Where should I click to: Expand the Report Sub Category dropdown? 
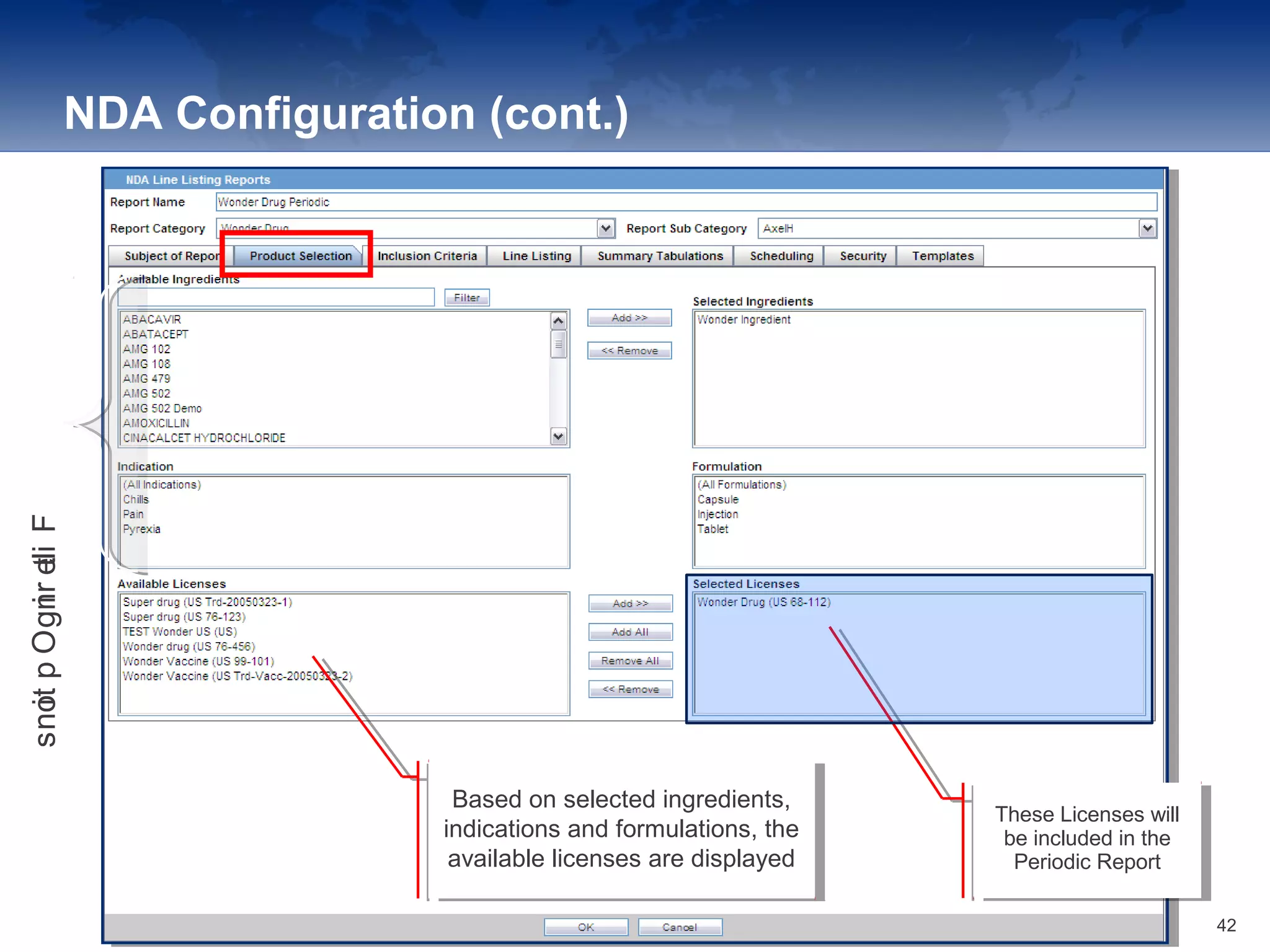click(x=1147, y=229)
